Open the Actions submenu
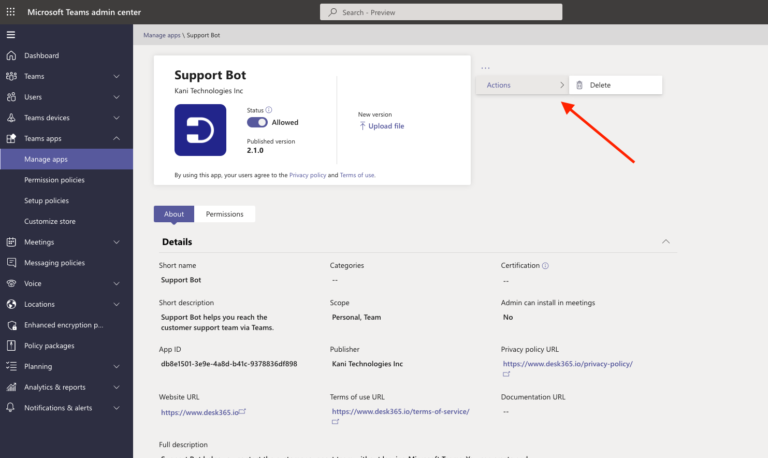768x458 pixels. click(522, 85)
